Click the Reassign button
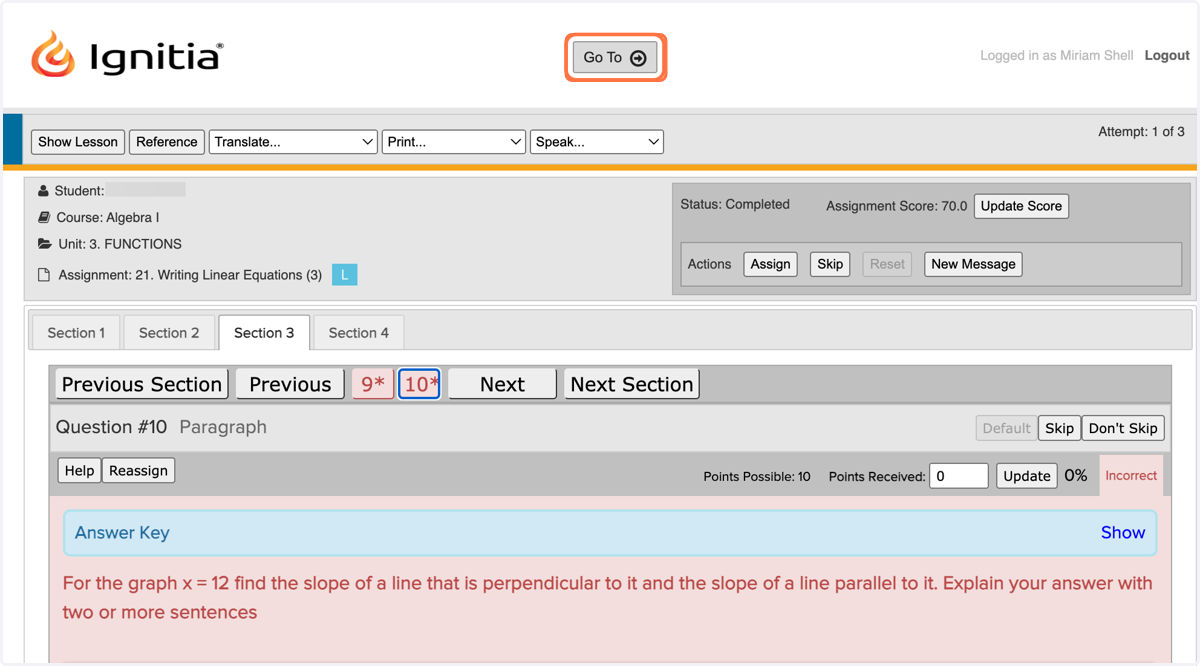 (139, 471)
